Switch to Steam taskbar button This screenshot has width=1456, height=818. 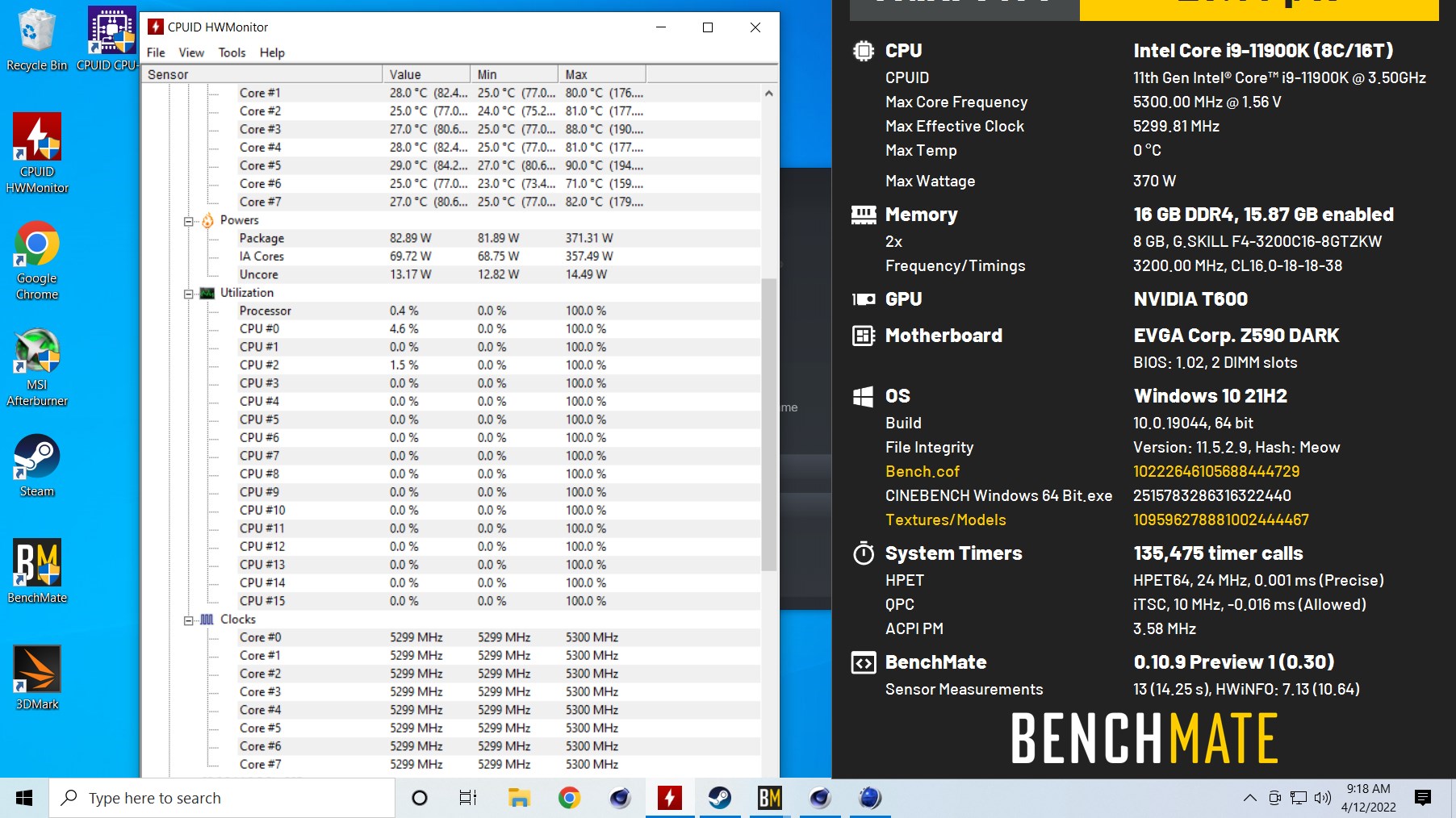coord(719,798)
